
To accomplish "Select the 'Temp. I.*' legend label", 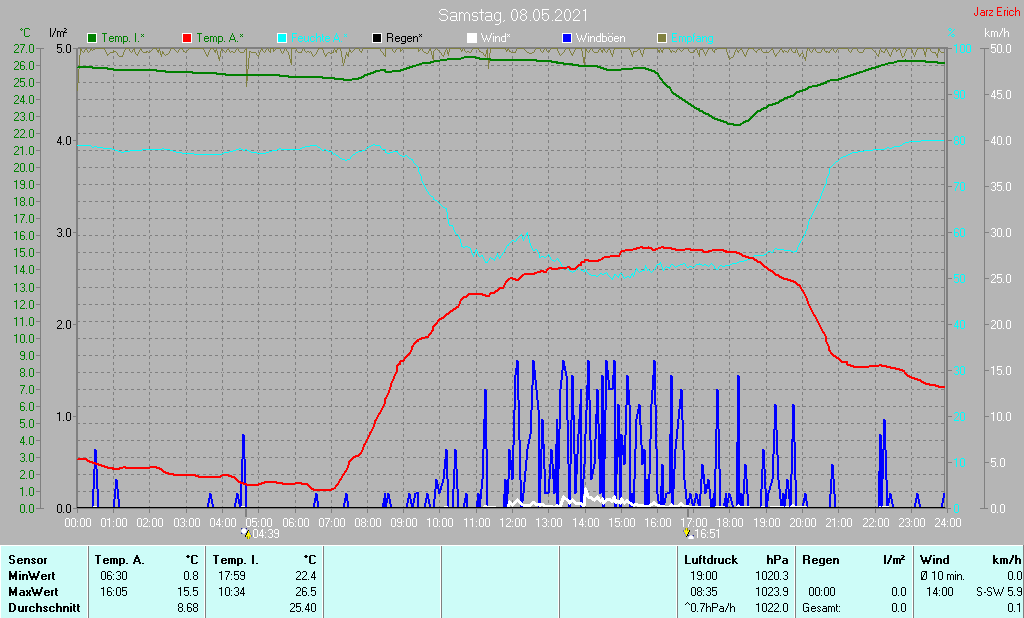I will pos(125,38).
